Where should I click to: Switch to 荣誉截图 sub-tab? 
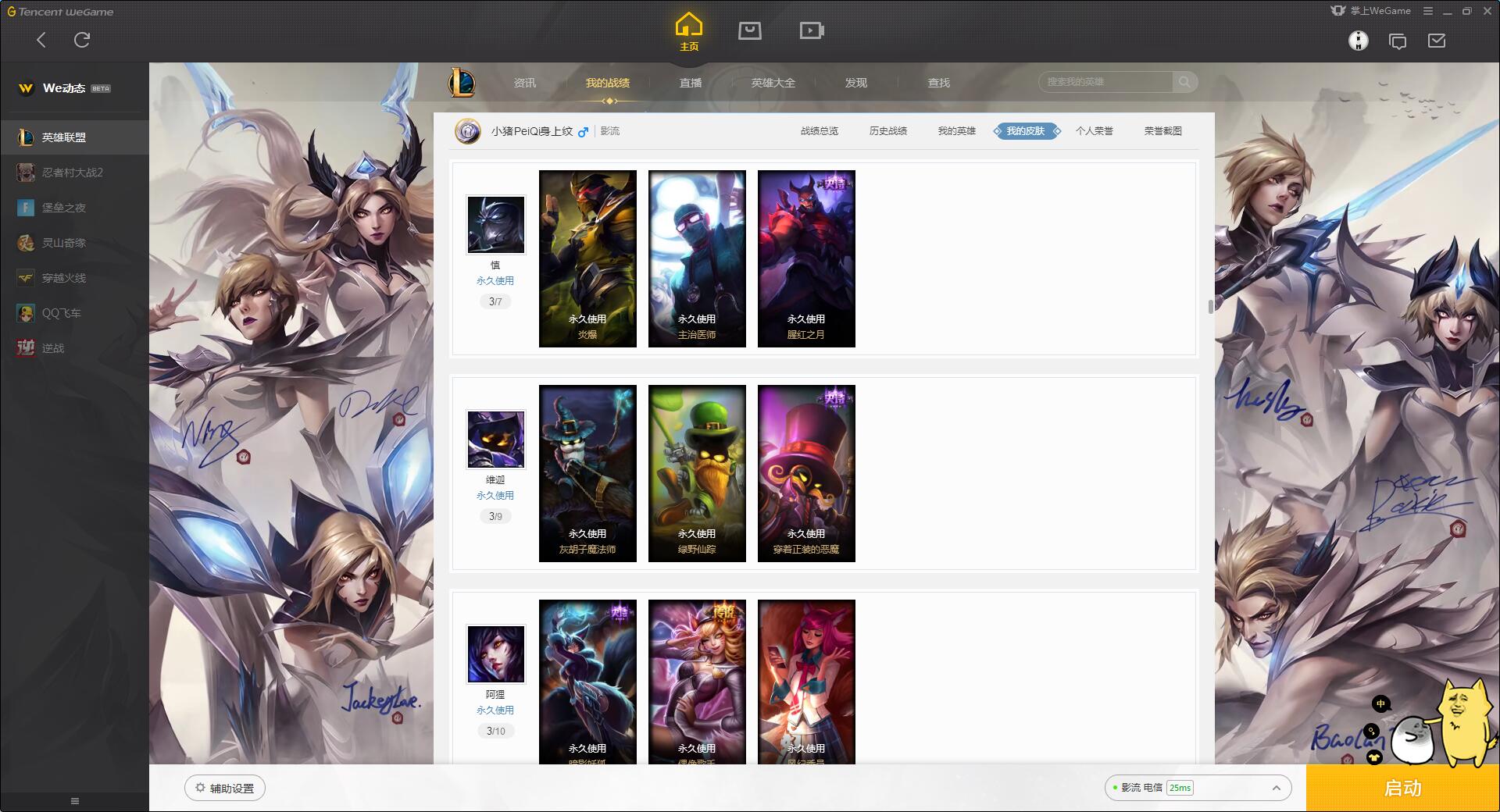coord(1163,131)
